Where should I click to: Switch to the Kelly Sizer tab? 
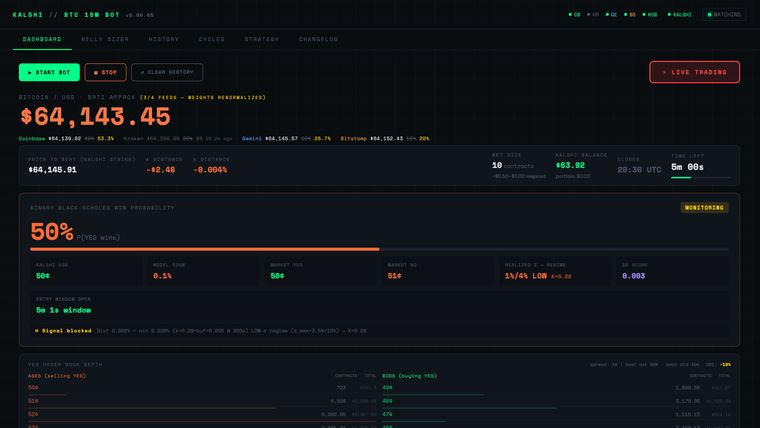coord(105,39)
